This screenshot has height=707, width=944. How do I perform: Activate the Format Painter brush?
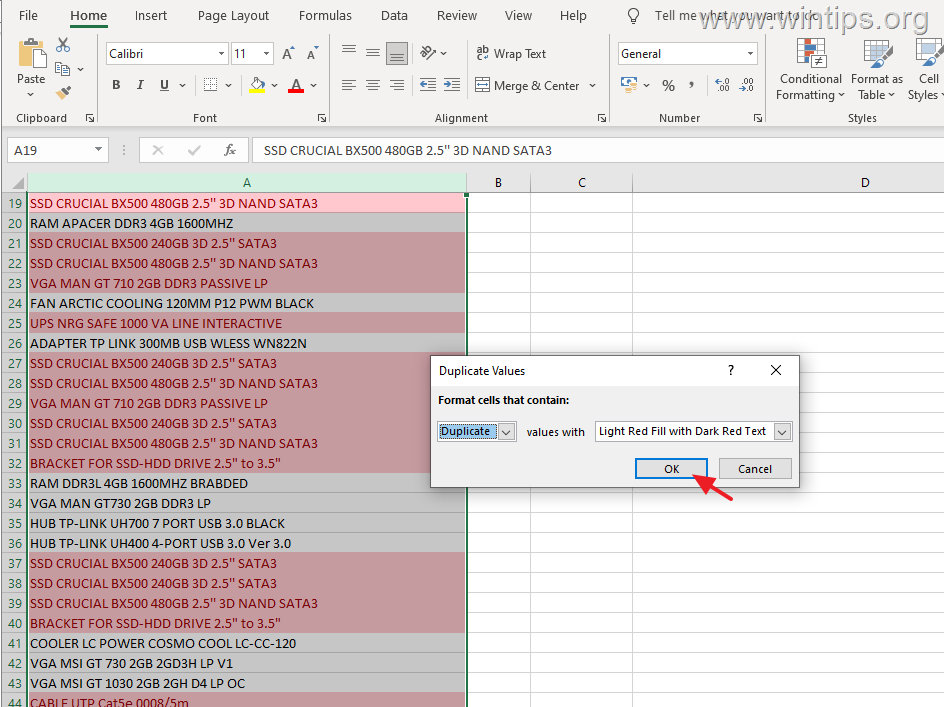click(x=63, y=92)
